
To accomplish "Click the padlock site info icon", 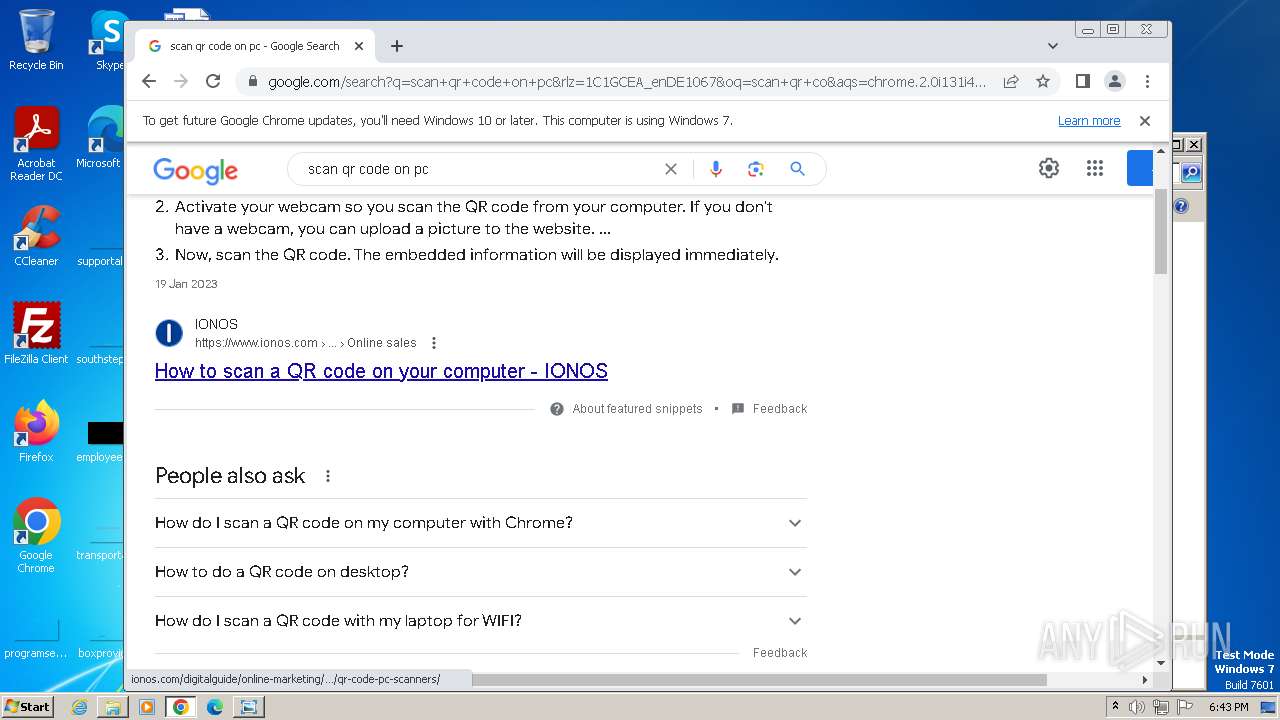I will click(252, 82).
